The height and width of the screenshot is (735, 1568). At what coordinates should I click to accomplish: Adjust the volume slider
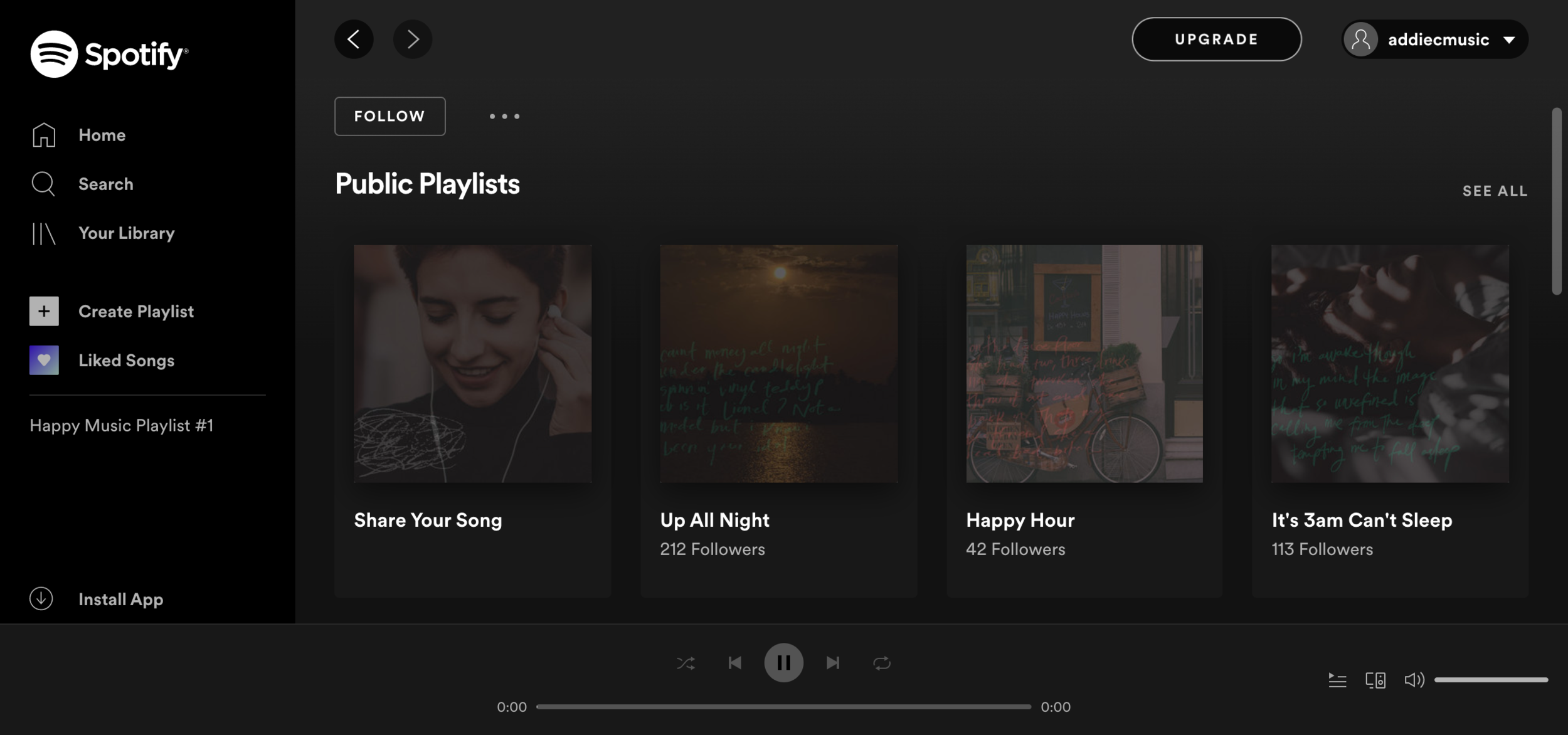1491,680
